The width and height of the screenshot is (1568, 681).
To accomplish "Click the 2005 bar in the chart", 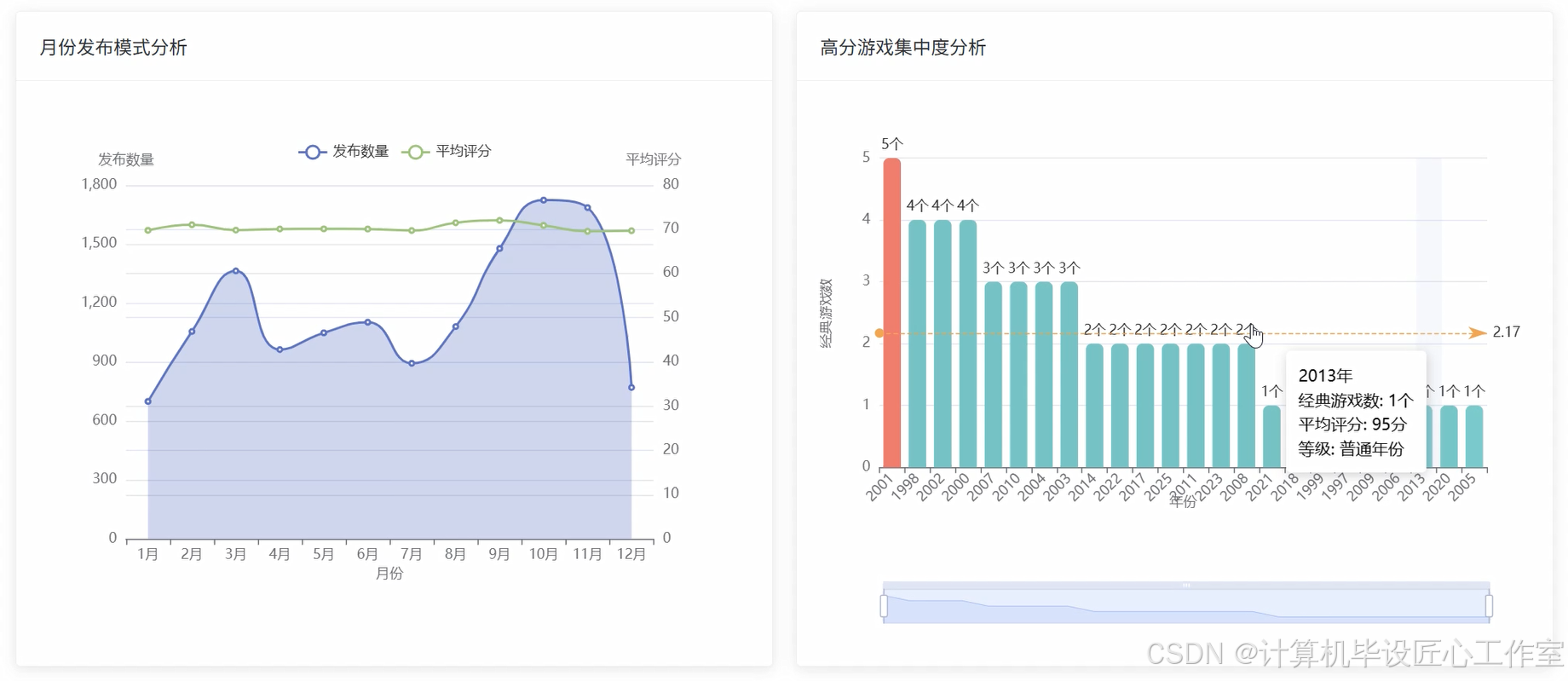I will coord(1473,436).
